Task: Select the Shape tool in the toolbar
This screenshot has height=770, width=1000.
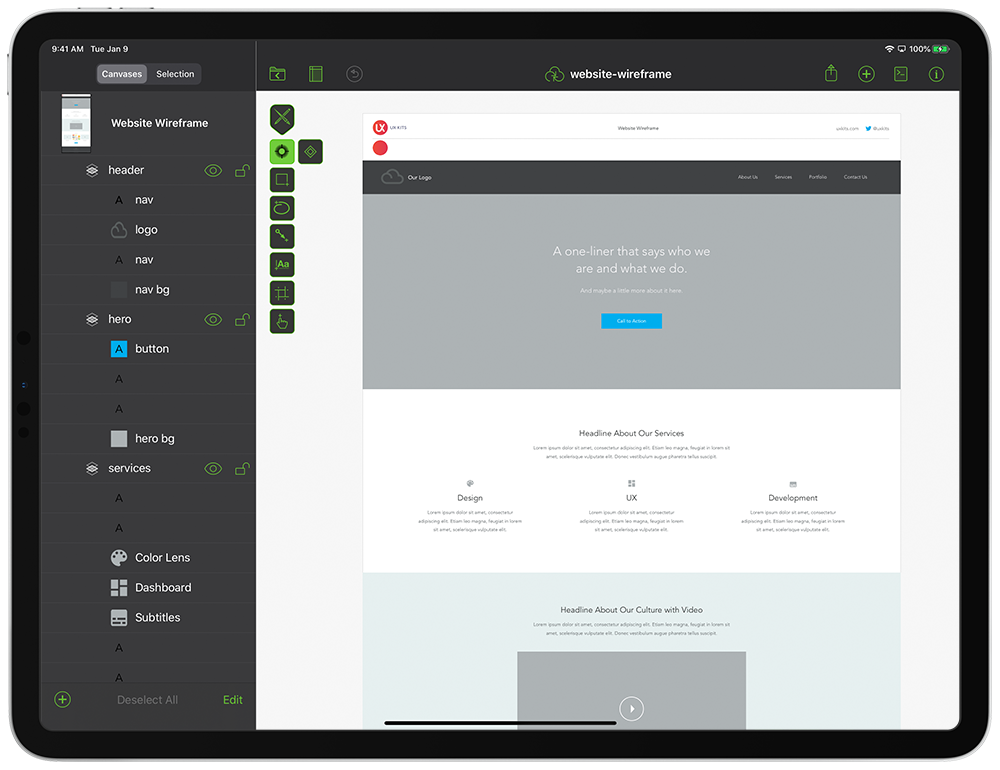Action: (x=281, y=179)
